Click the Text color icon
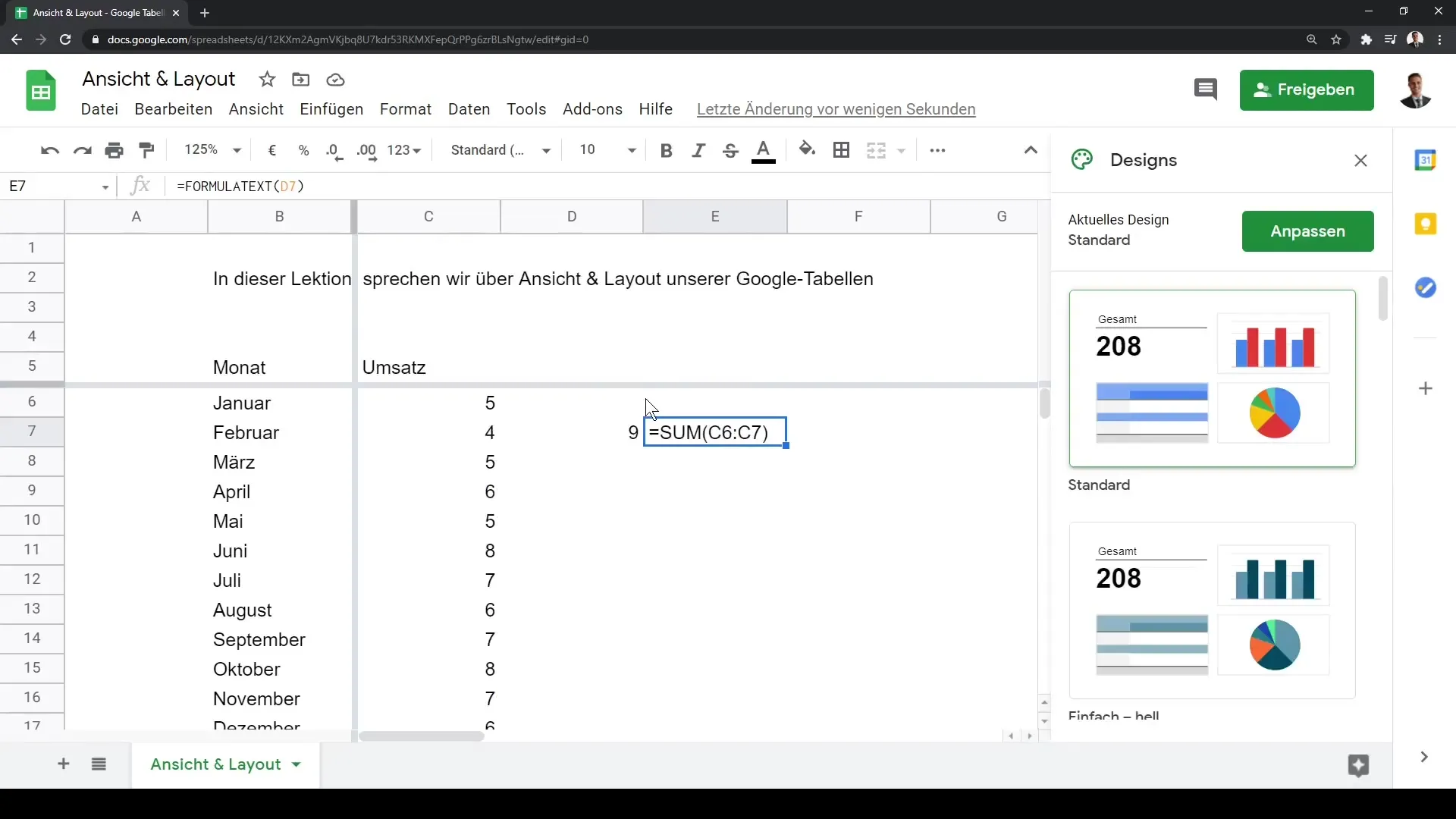The width and height of the screenshot is (1456, 819). 763,149
